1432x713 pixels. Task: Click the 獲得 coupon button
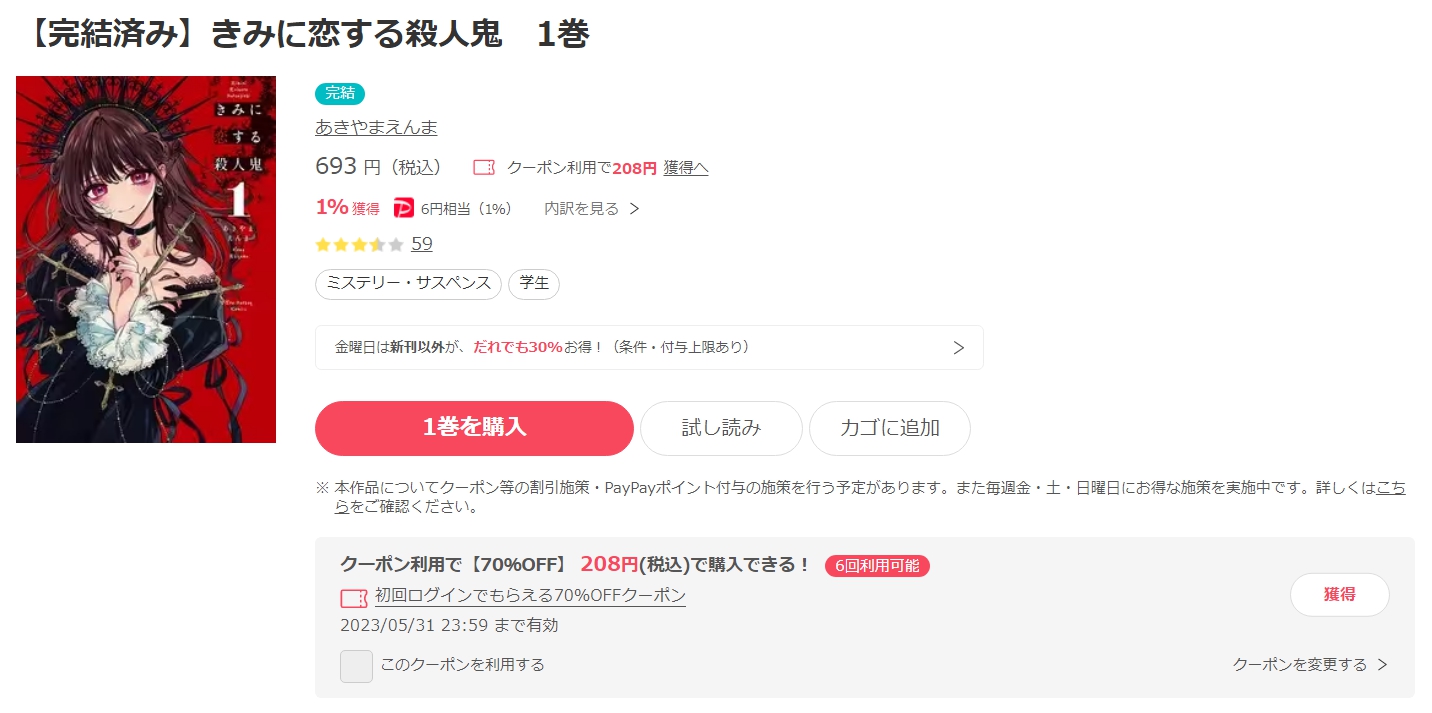[x=1340, y=595]
